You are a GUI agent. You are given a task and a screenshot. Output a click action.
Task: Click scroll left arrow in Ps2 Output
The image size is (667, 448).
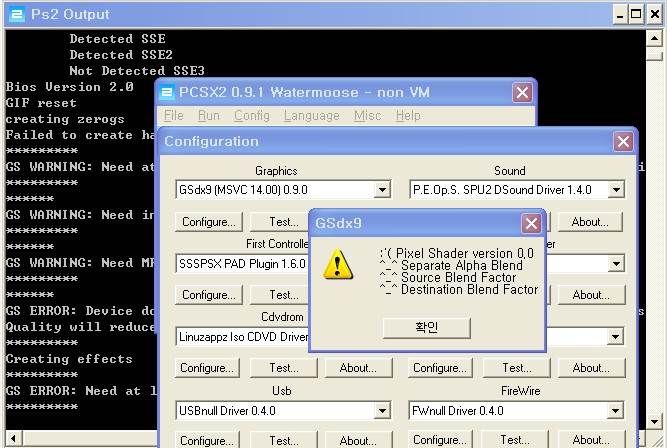(x=14, y=438)
